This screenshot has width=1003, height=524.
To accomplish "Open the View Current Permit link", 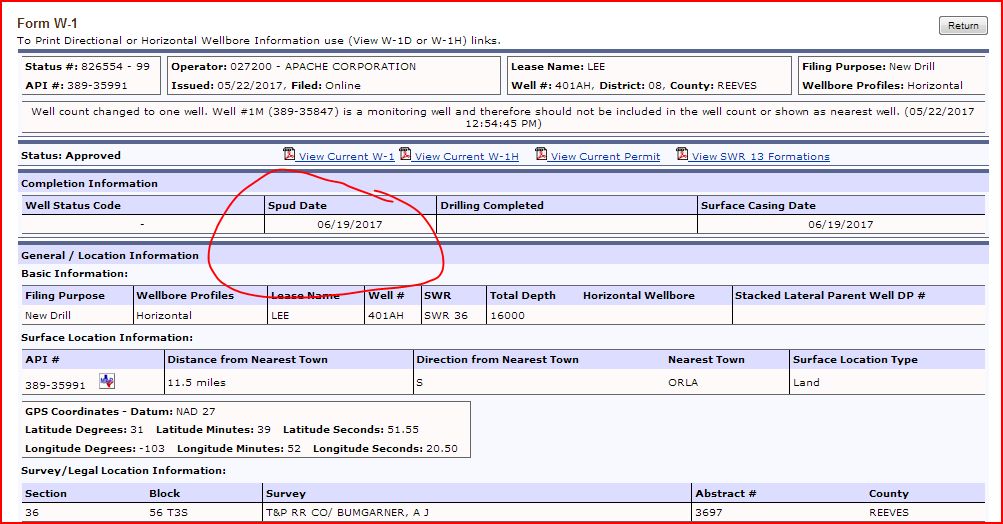I will [x=605, y=156].
